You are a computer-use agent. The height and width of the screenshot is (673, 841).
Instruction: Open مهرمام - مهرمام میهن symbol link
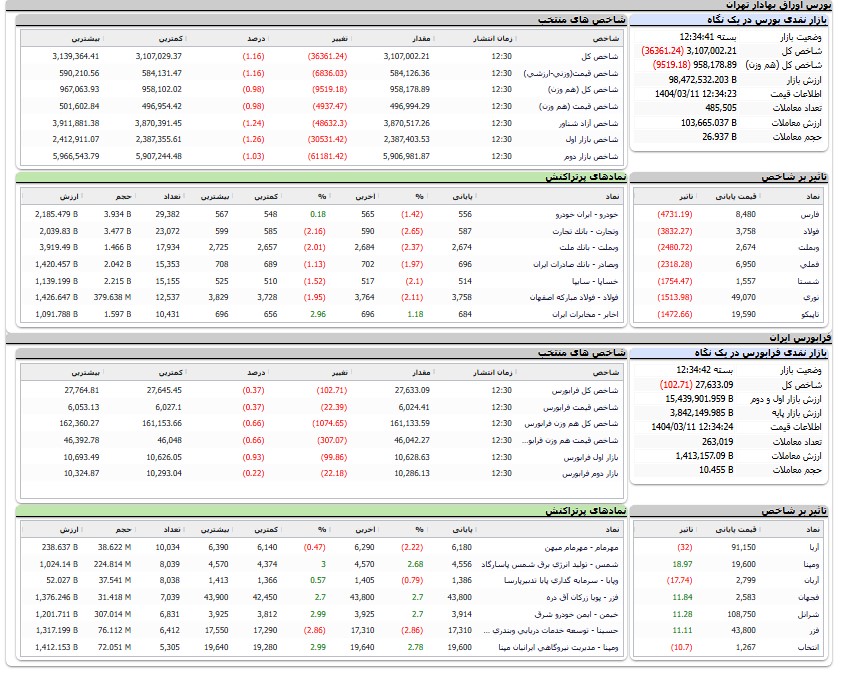coord(584,547)
